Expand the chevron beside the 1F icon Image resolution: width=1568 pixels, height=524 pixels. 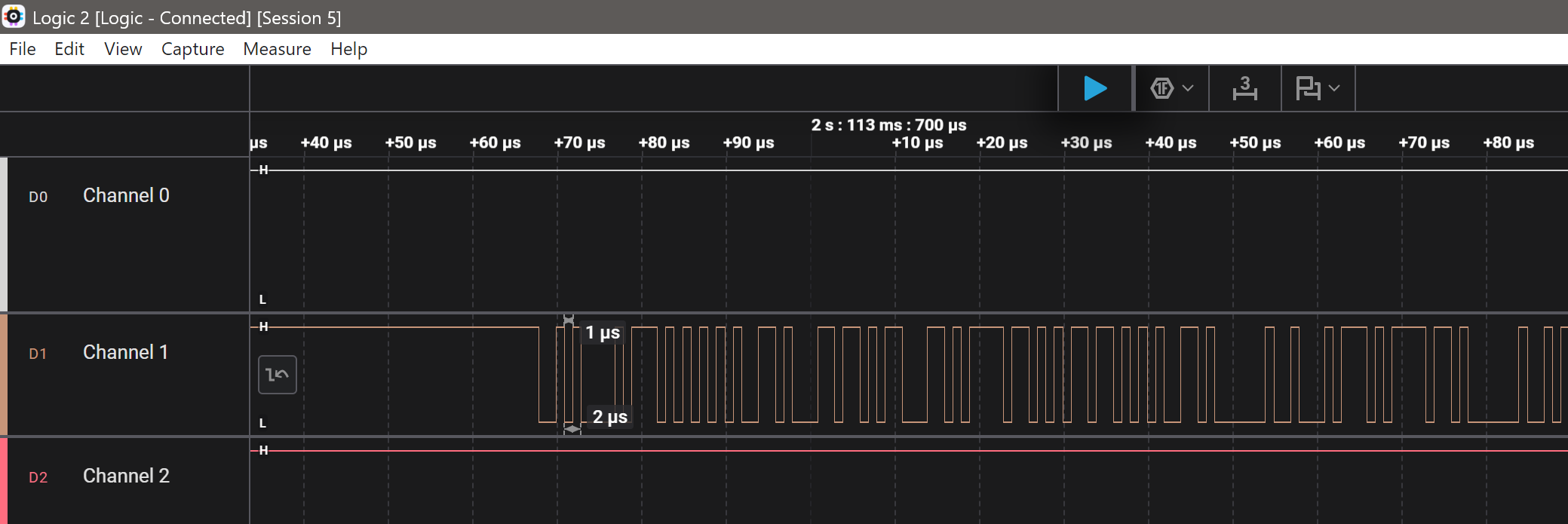coord(1188,88)
